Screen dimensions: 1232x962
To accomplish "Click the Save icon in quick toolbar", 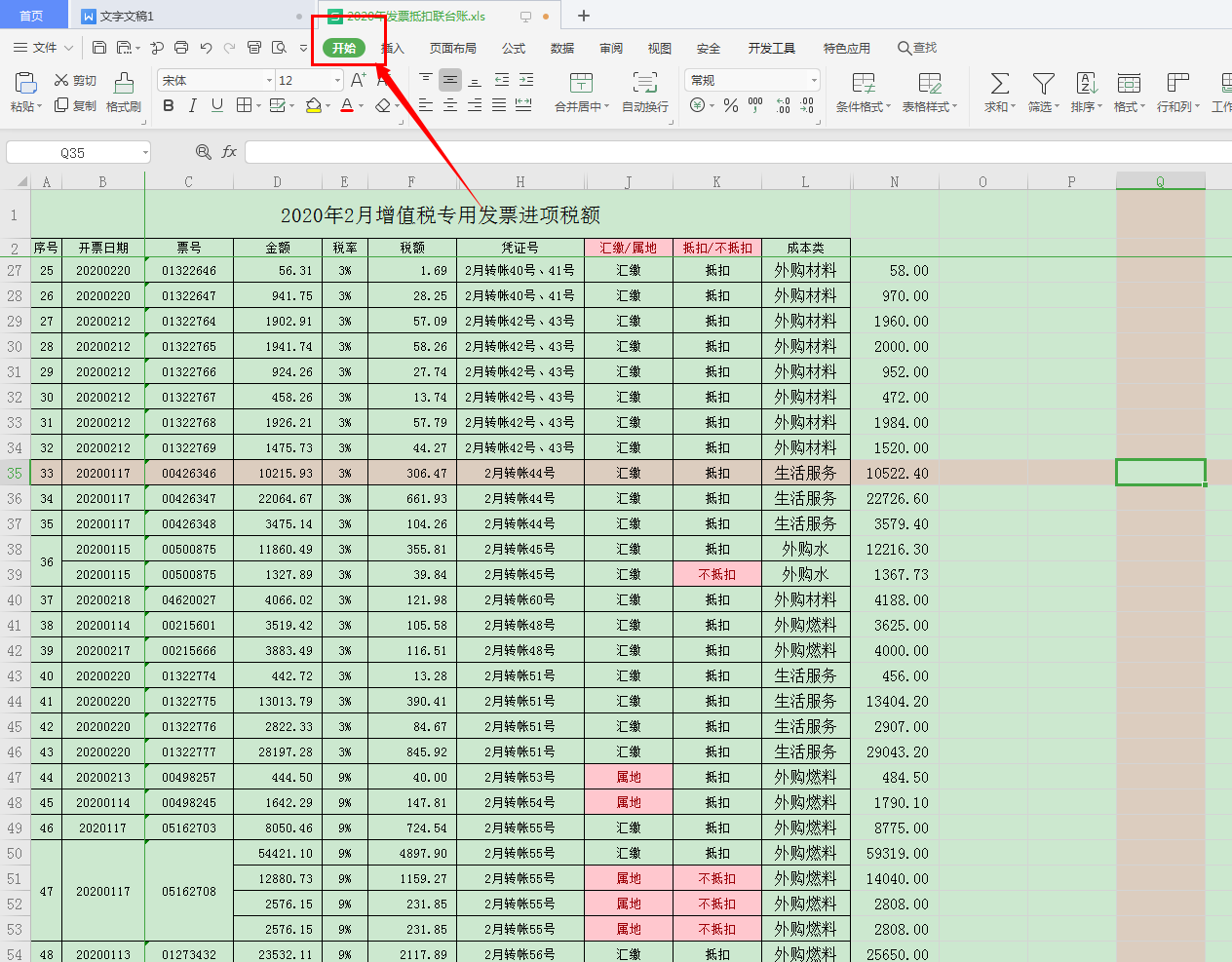I will 99,48.
